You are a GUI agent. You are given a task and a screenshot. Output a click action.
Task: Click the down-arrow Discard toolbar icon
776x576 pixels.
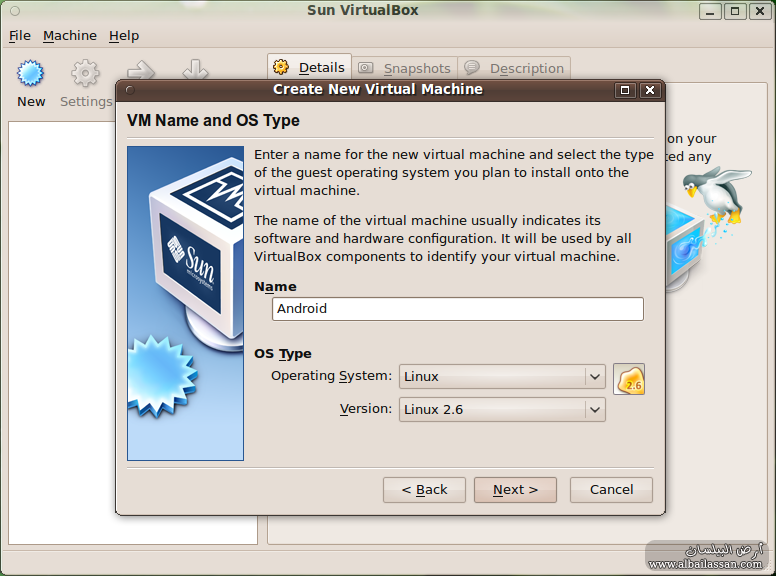click(195, 70)
